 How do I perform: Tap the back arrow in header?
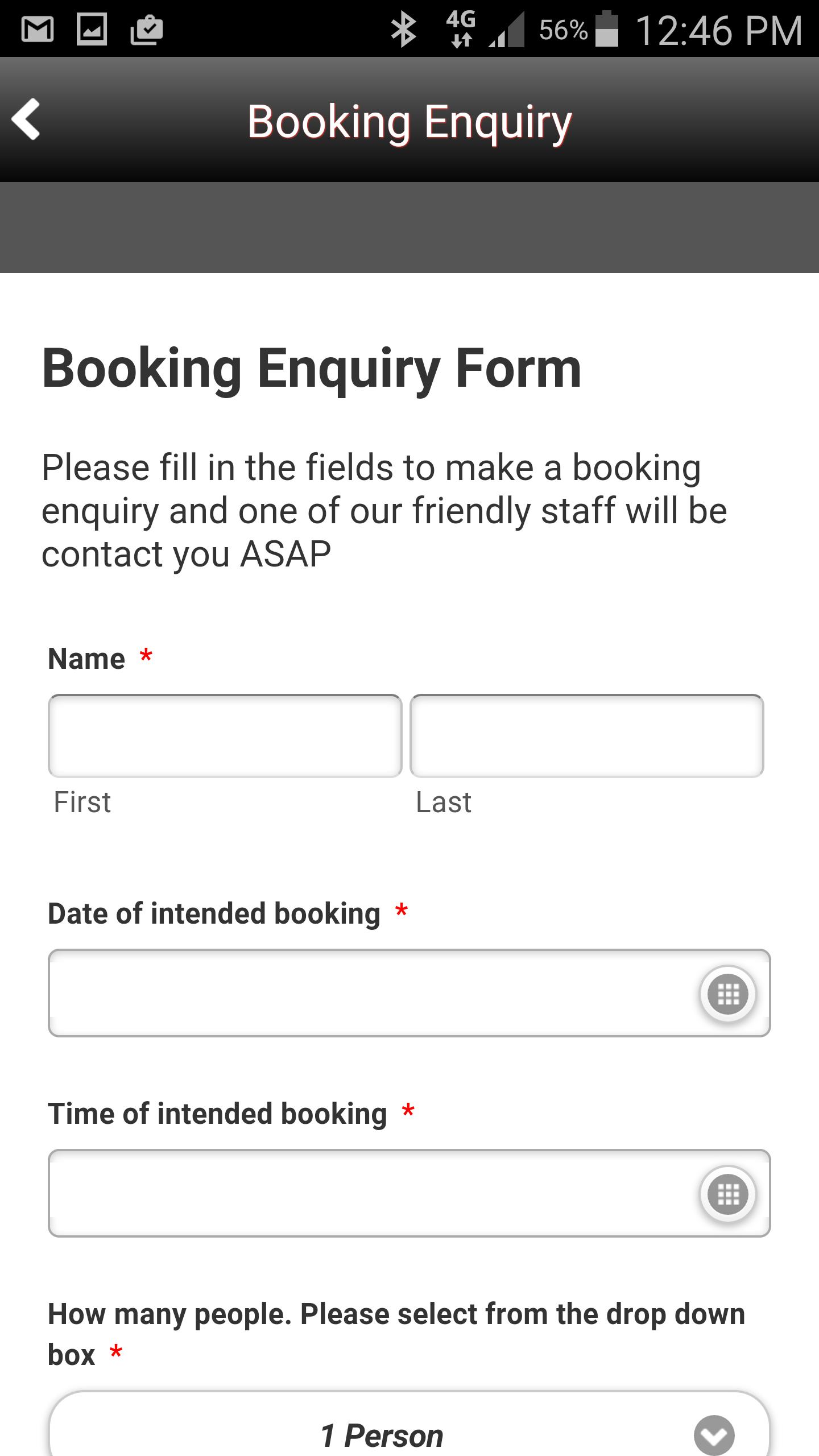26,119
